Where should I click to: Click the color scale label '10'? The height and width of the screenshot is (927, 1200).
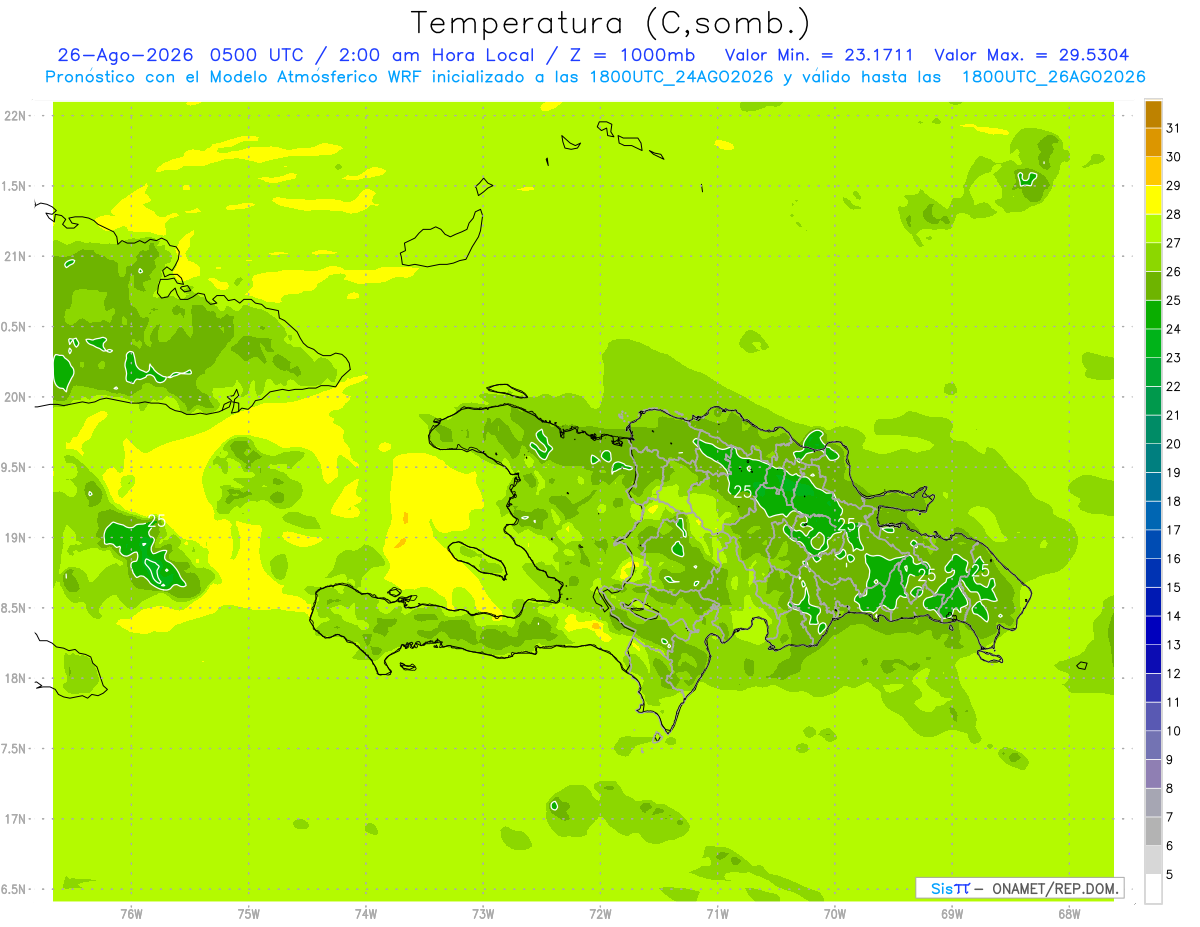click(x=1174, y=731)
